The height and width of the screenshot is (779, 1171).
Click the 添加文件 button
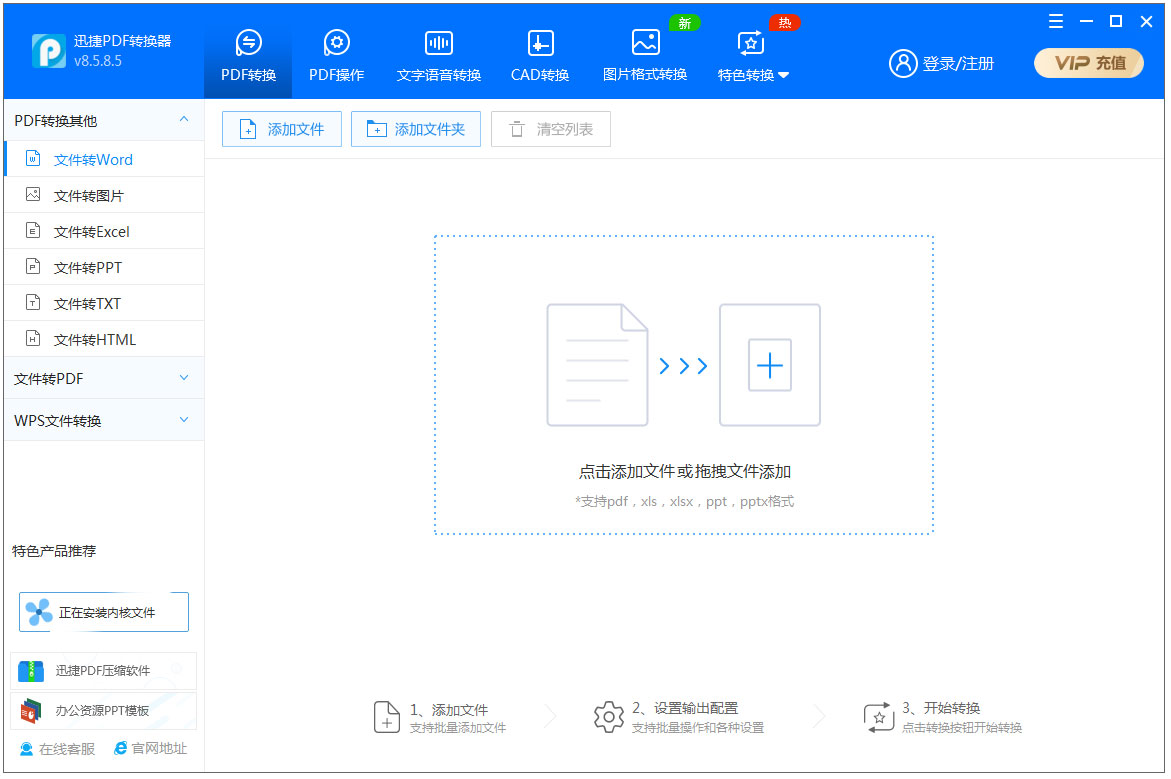click(281, 128)
